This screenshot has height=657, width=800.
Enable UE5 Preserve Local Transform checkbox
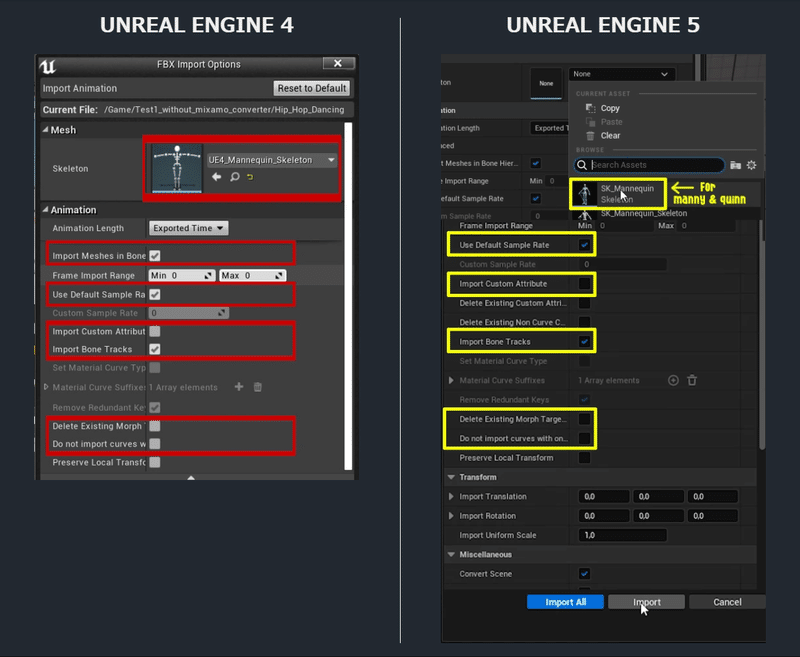(x=585, y=458)
